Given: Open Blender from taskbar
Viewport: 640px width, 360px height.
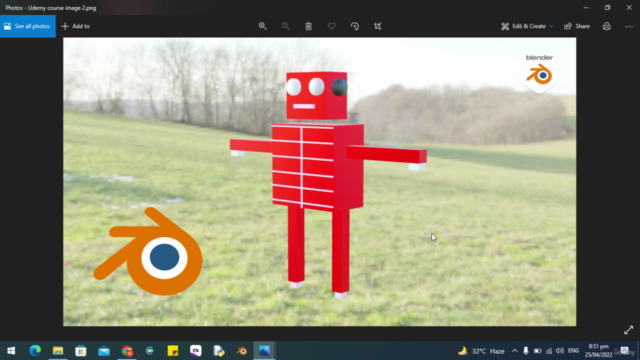Looking at the screenshot, I should click(x=242, y=351).
